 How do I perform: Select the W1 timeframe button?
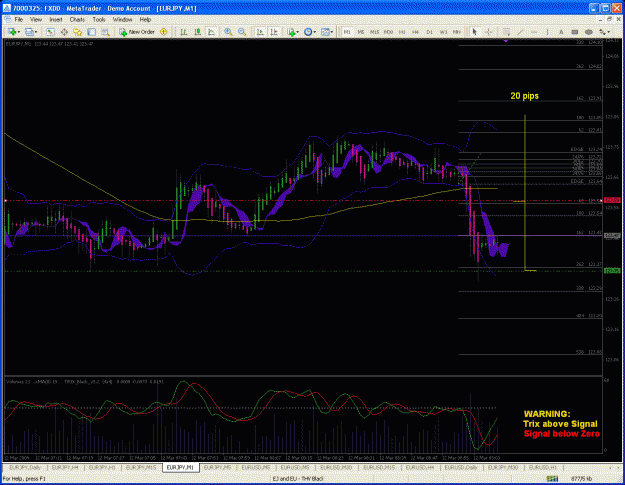[x=443, y=32]
